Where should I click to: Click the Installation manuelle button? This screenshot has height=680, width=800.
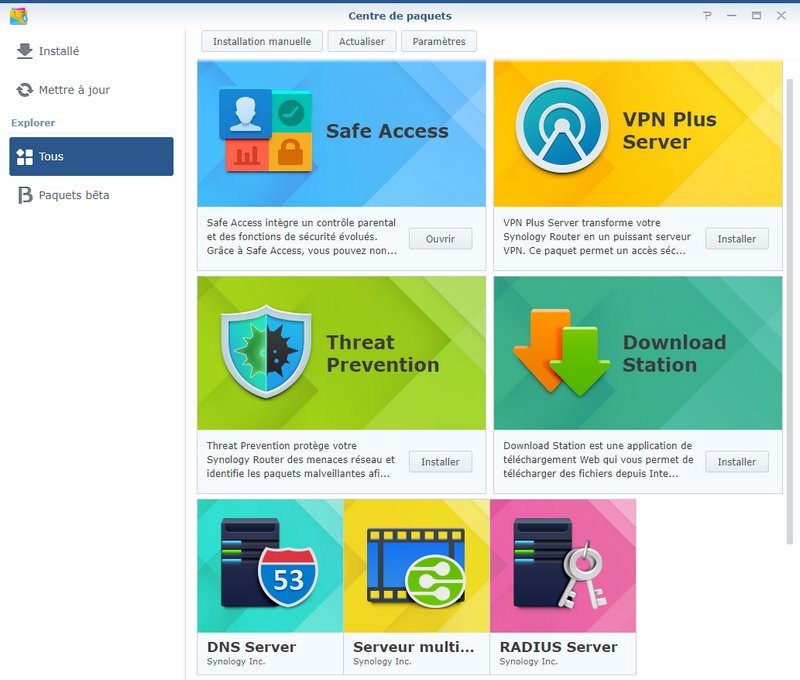click(262, 41)
